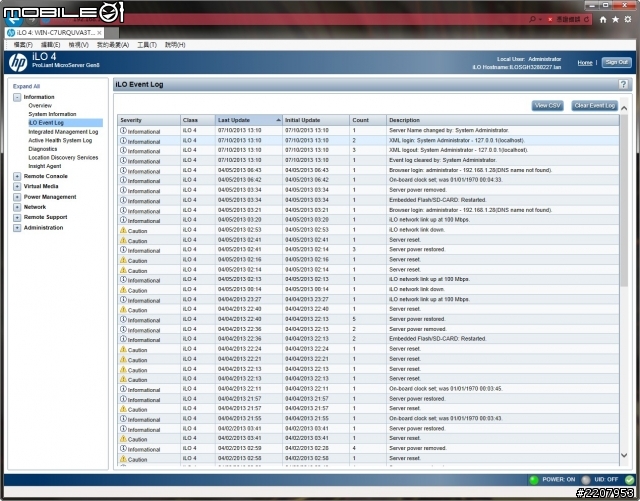The image size is (640, 501).
Task: Click 'Server Name changed by: System Administrator.'
Action: click(449, 130)
